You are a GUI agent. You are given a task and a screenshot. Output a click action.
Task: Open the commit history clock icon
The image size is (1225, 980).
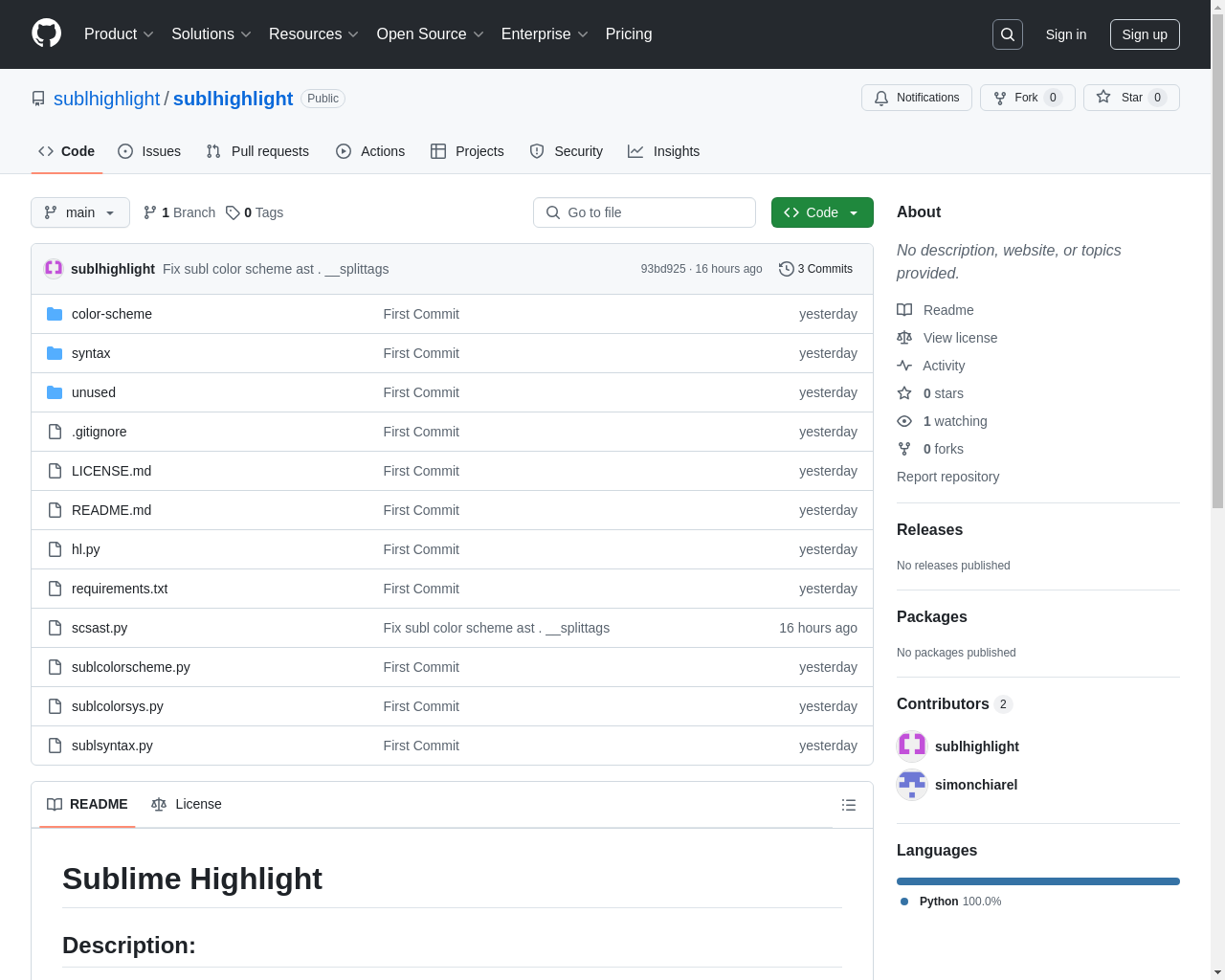[787, 269]
